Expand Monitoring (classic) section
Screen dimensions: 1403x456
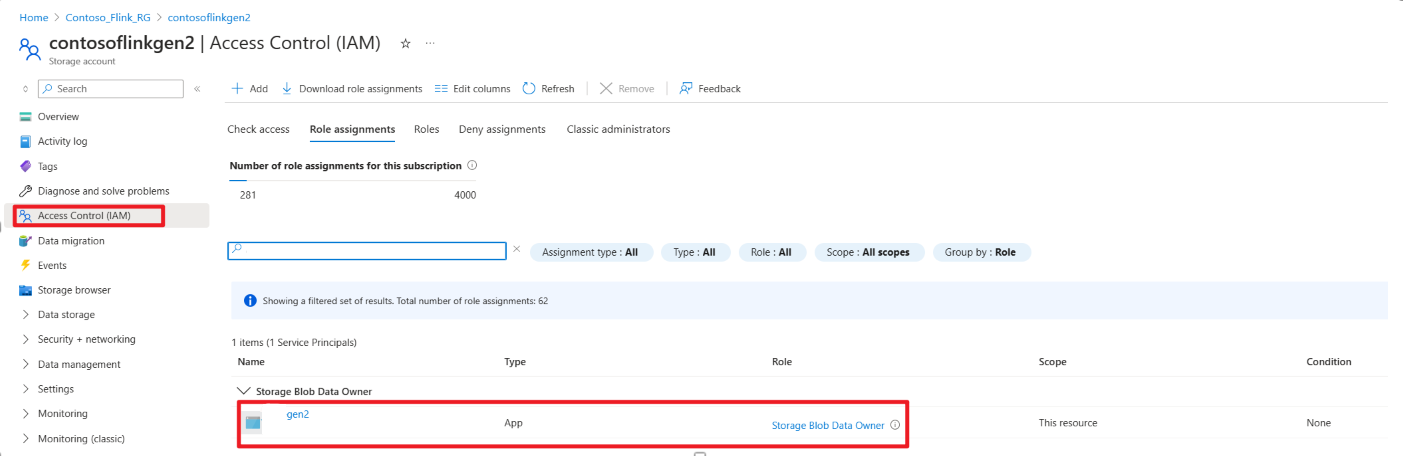[x=26, y=439]
